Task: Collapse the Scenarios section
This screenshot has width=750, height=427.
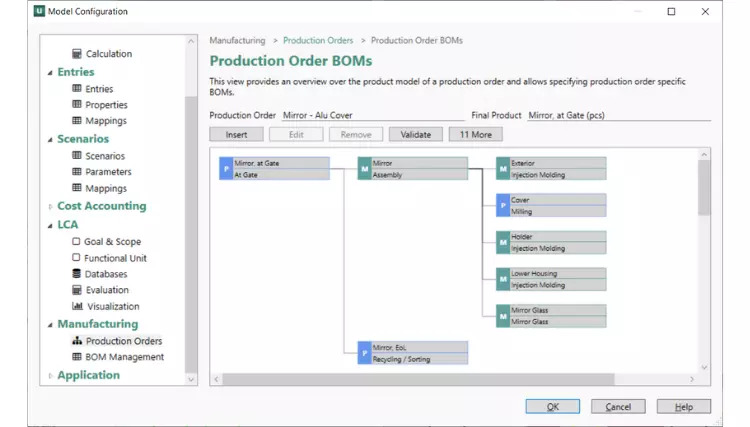Action: tap(51, 140)
